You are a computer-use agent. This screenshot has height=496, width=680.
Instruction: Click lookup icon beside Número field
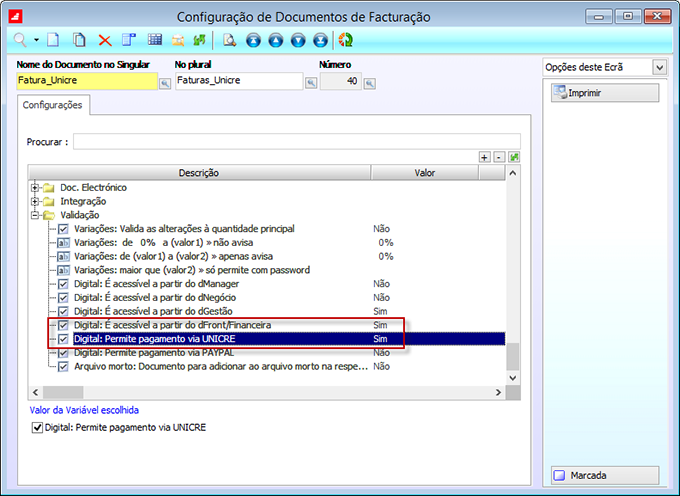(x=369, y=84)
